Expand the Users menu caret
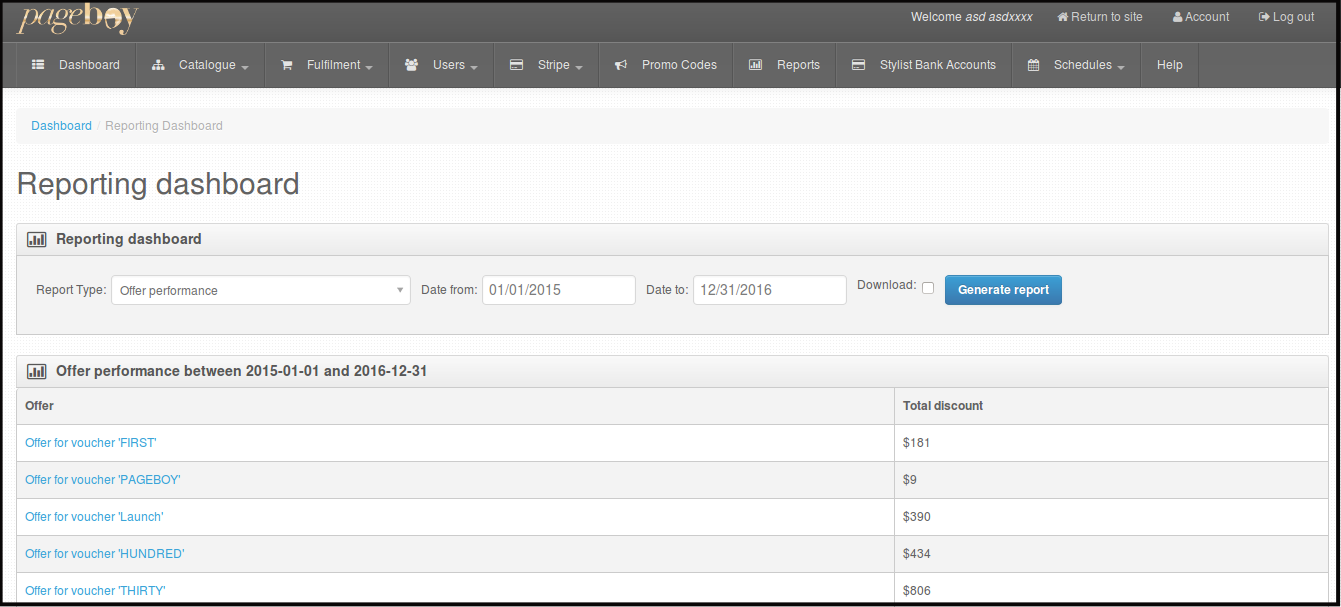The width and height of the screenshot is (1341, 607). (x=473, y=67)
